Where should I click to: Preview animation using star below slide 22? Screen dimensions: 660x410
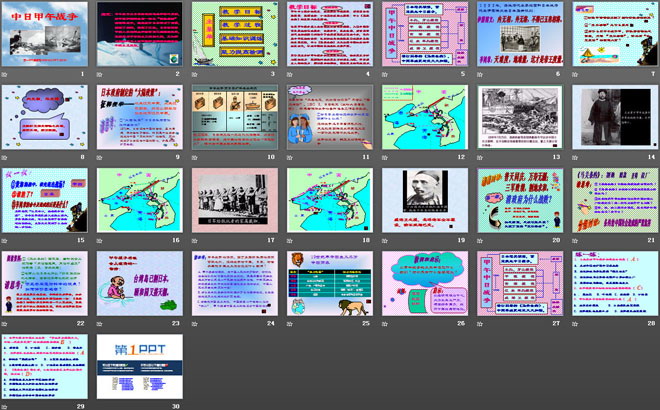point(5,324)
